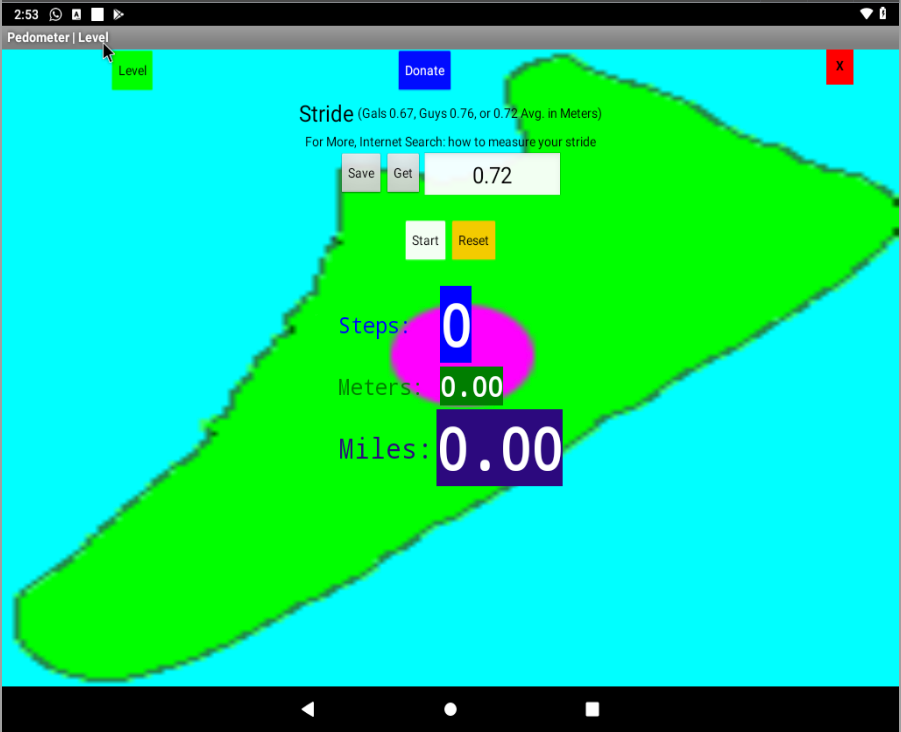Click the white square notification icon
901x732 pixels.
click(x=97, y=14)
